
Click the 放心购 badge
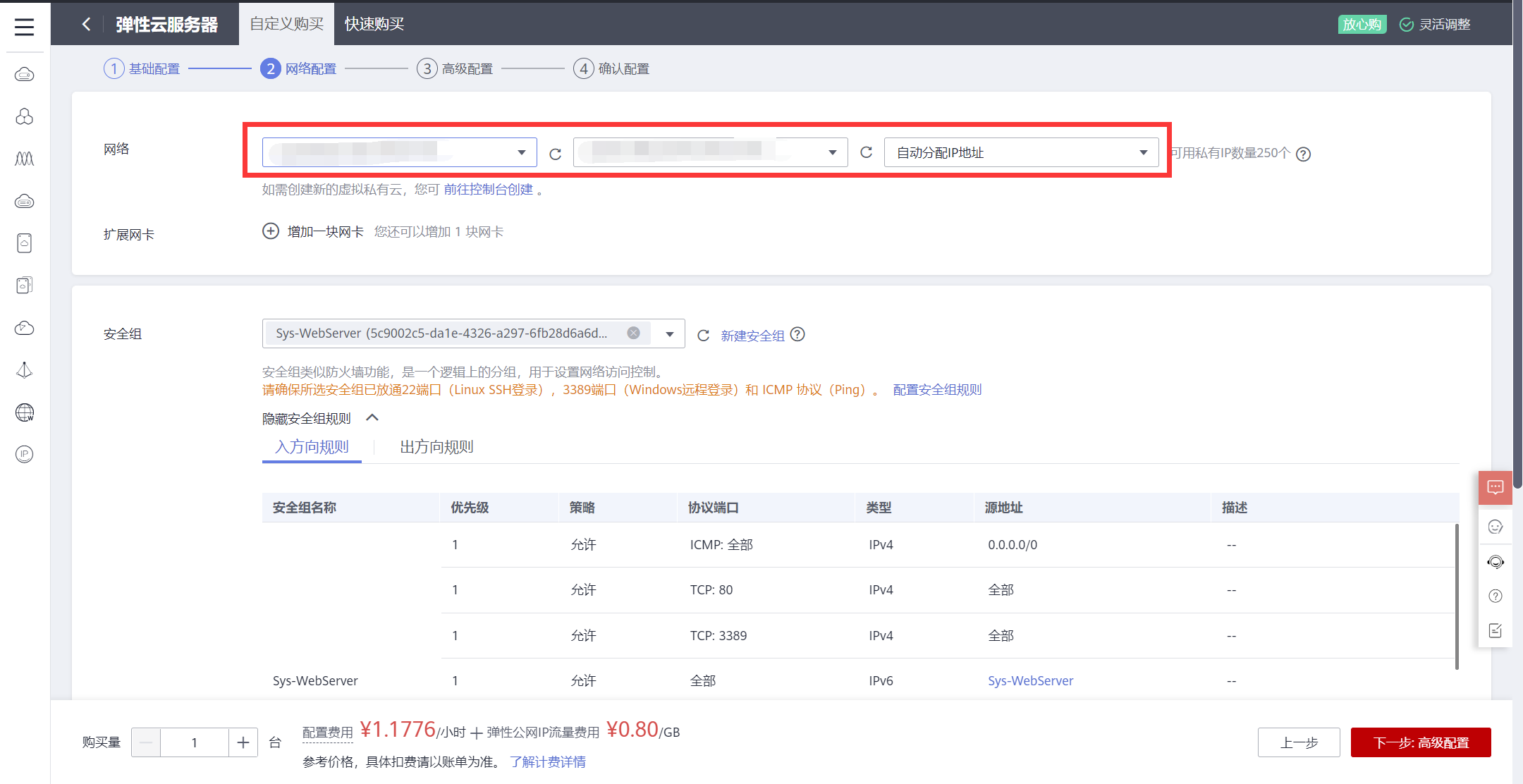pos(1362,24)
